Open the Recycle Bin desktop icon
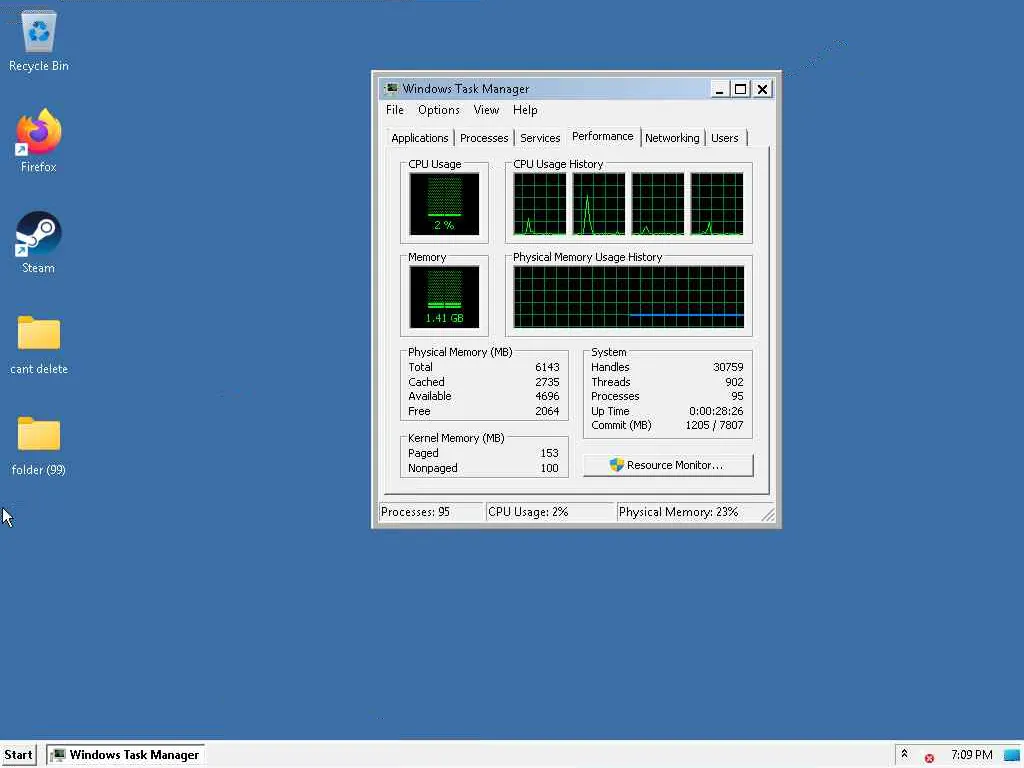The width and height of the screenshot is (1024, 768). (39, 41)
